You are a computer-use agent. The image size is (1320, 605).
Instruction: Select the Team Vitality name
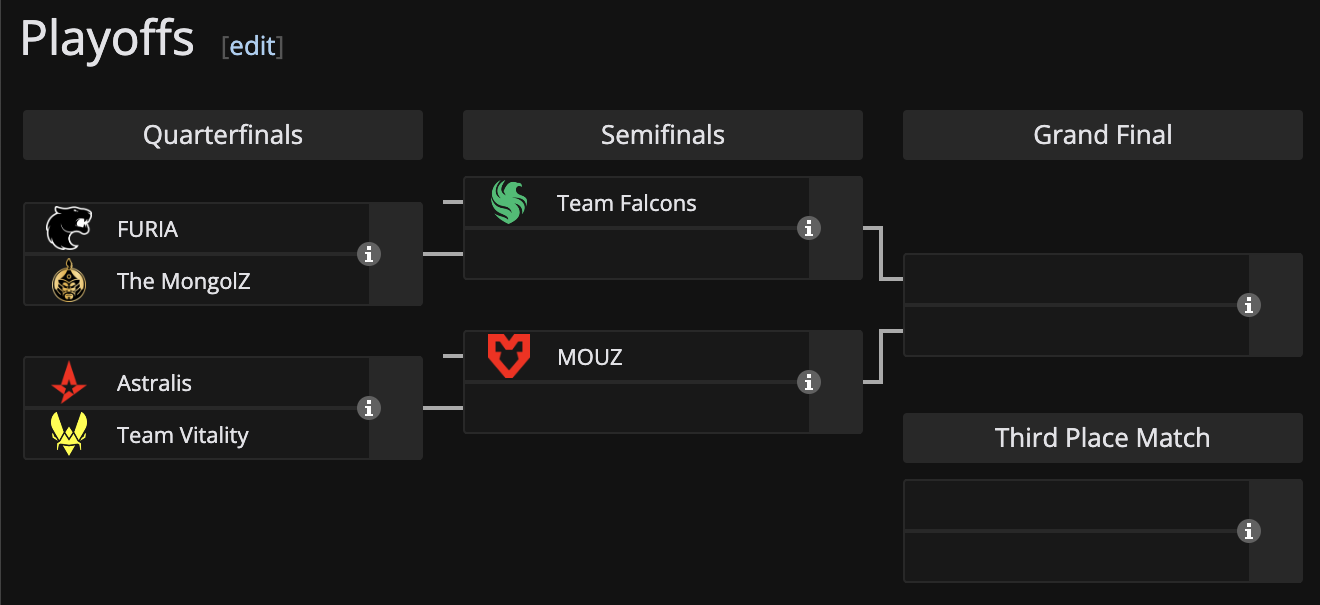182,435
